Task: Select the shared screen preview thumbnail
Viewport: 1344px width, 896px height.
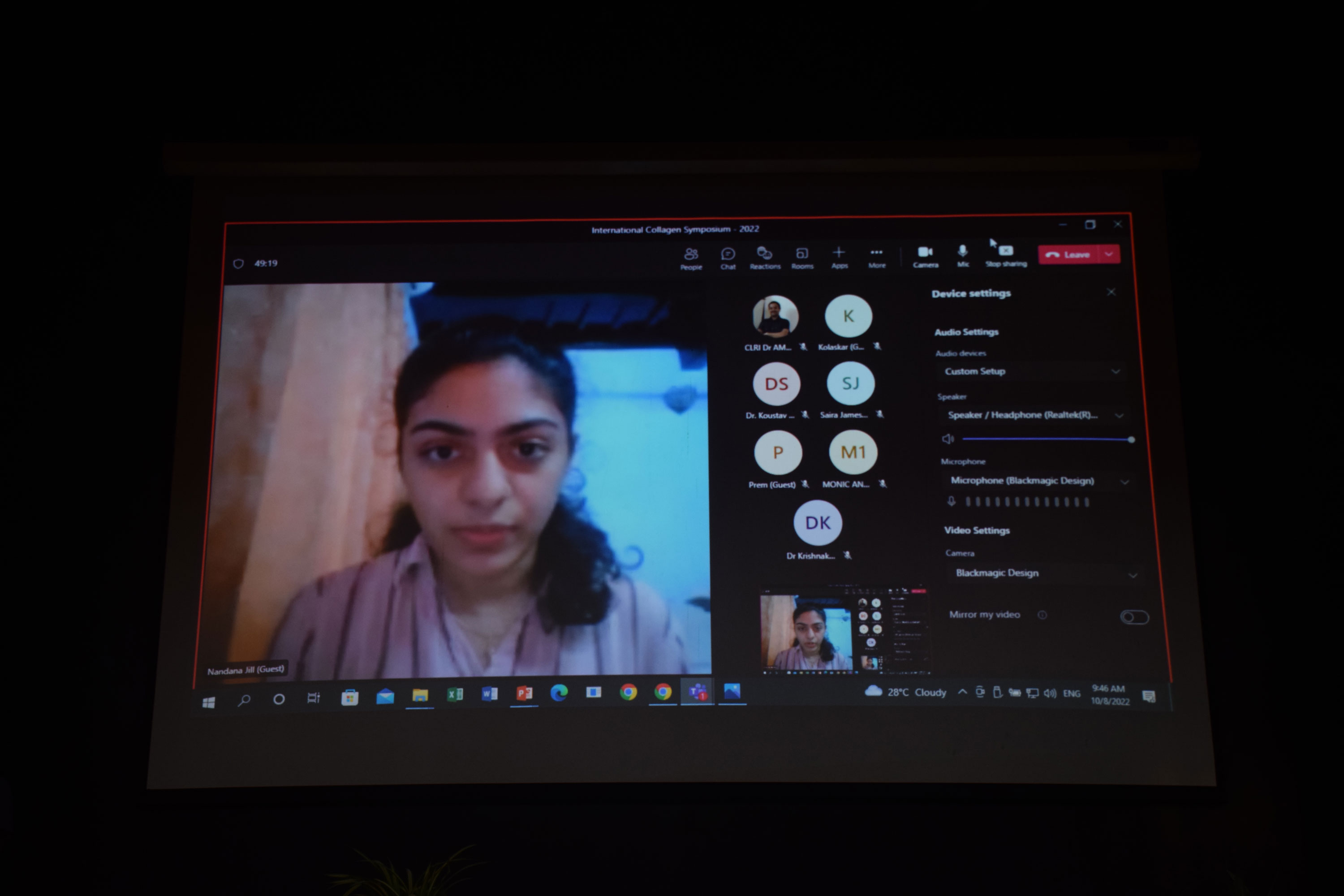Action: coord(844,631)
